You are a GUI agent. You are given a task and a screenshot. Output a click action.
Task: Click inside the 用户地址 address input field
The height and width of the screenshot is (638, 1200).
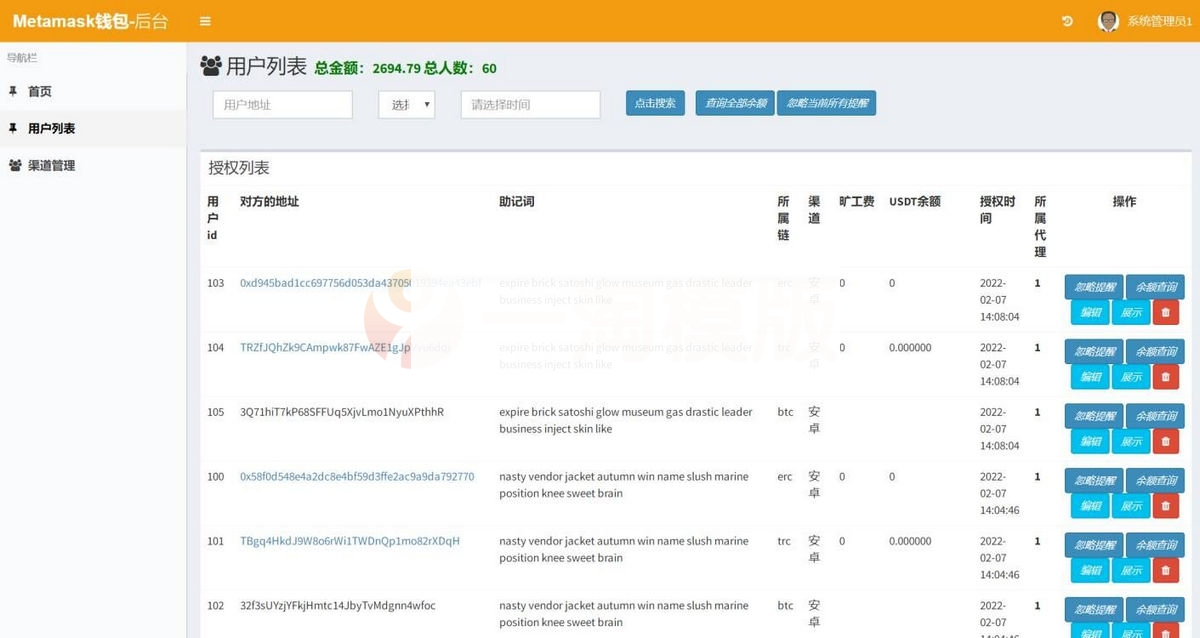282,104
